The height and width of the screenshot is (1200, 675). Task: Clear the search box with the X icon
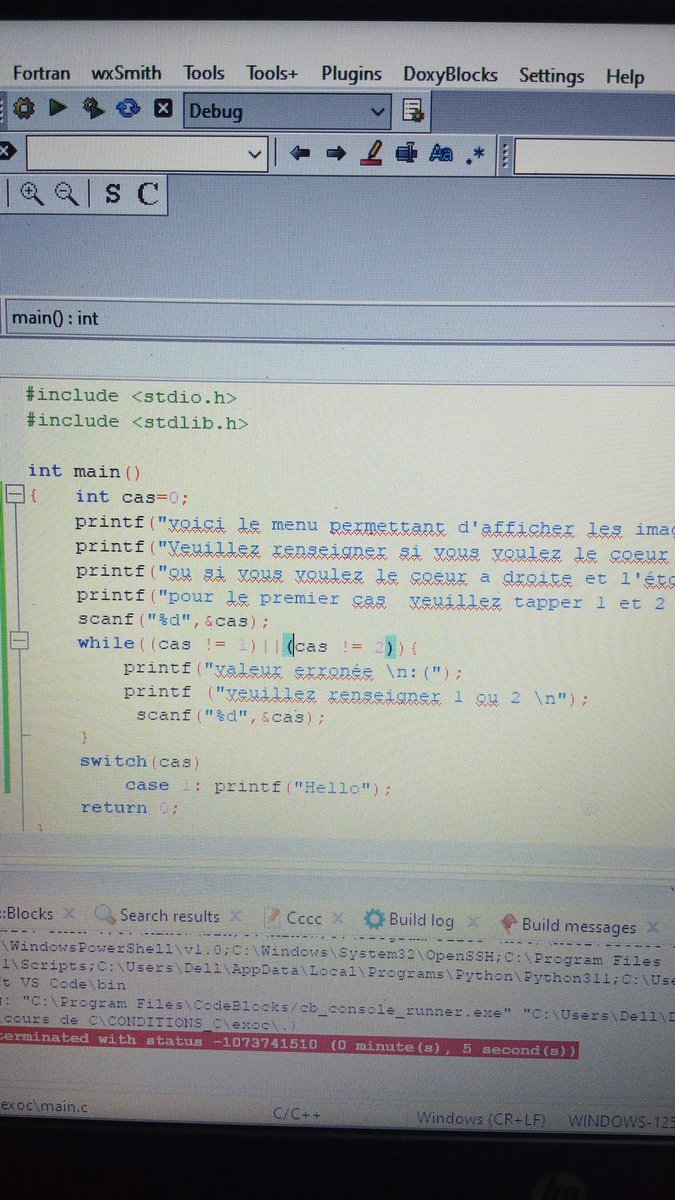(x=7, y=153)
